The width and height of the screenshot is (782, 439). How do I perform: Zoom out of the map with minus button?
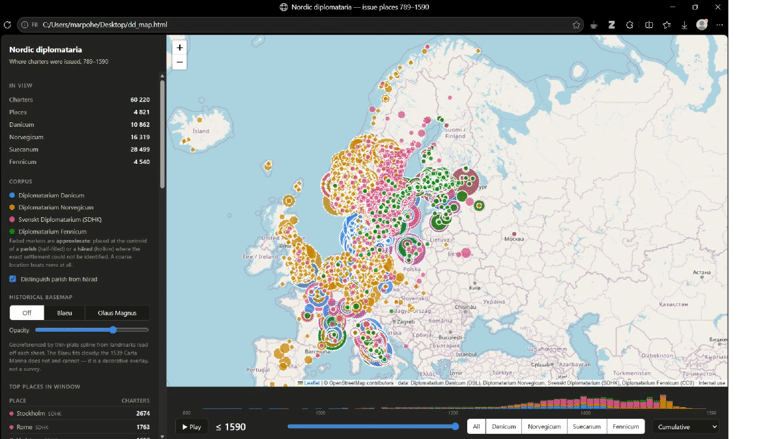coord(180,62)
